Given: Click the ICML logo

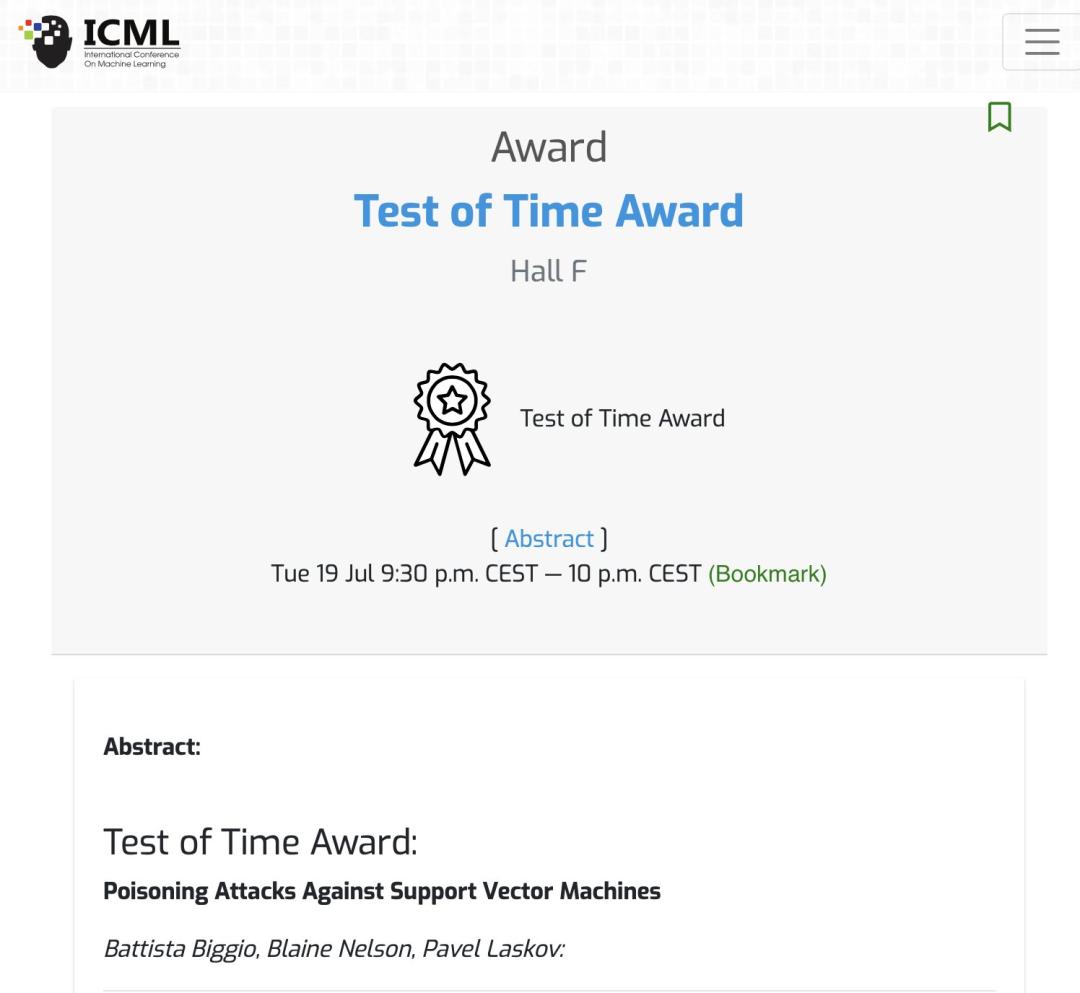Looking at the screenshot, I should click(95, 40).
